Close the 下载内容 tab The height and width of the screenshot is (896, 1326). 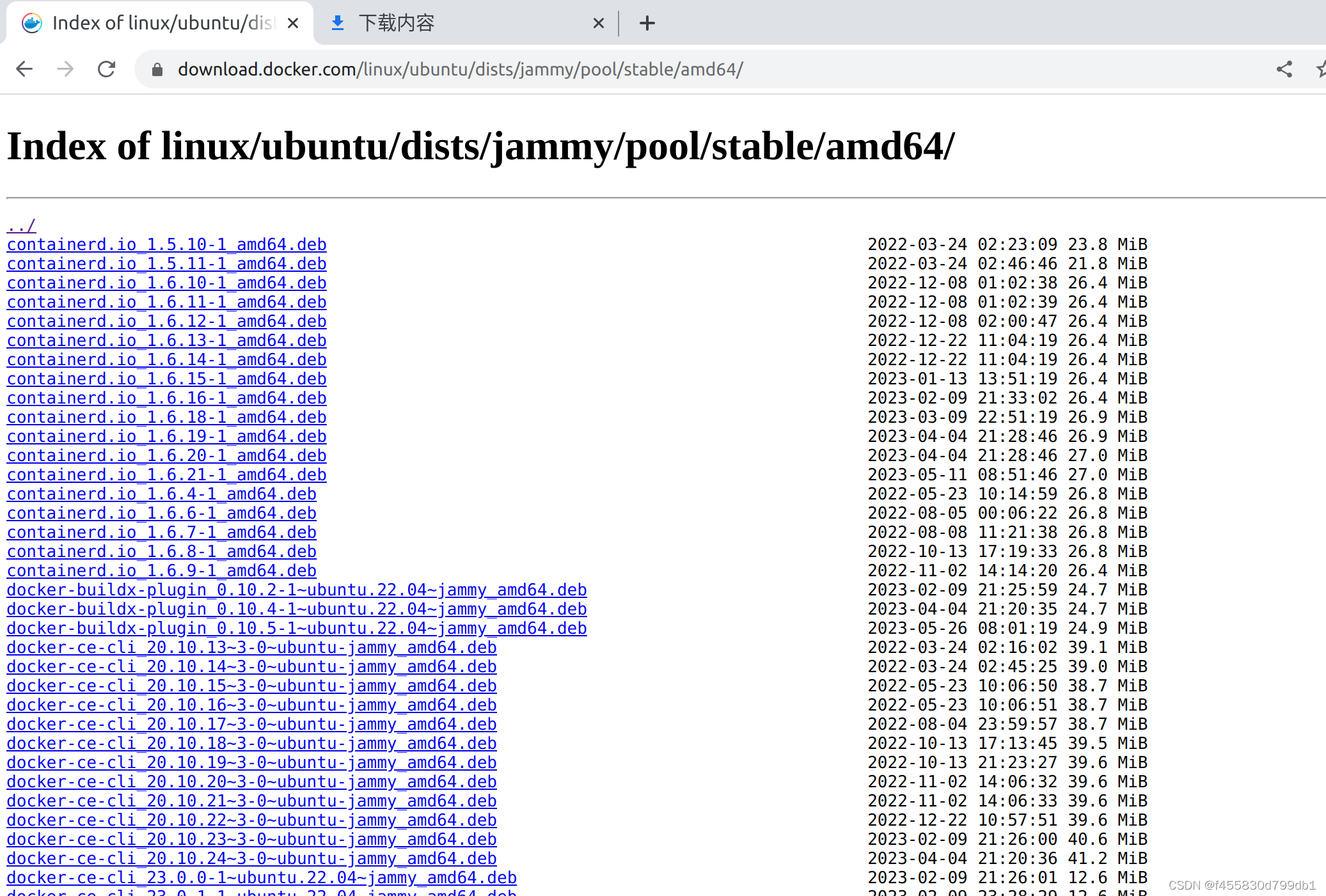(x=599, y=23)
